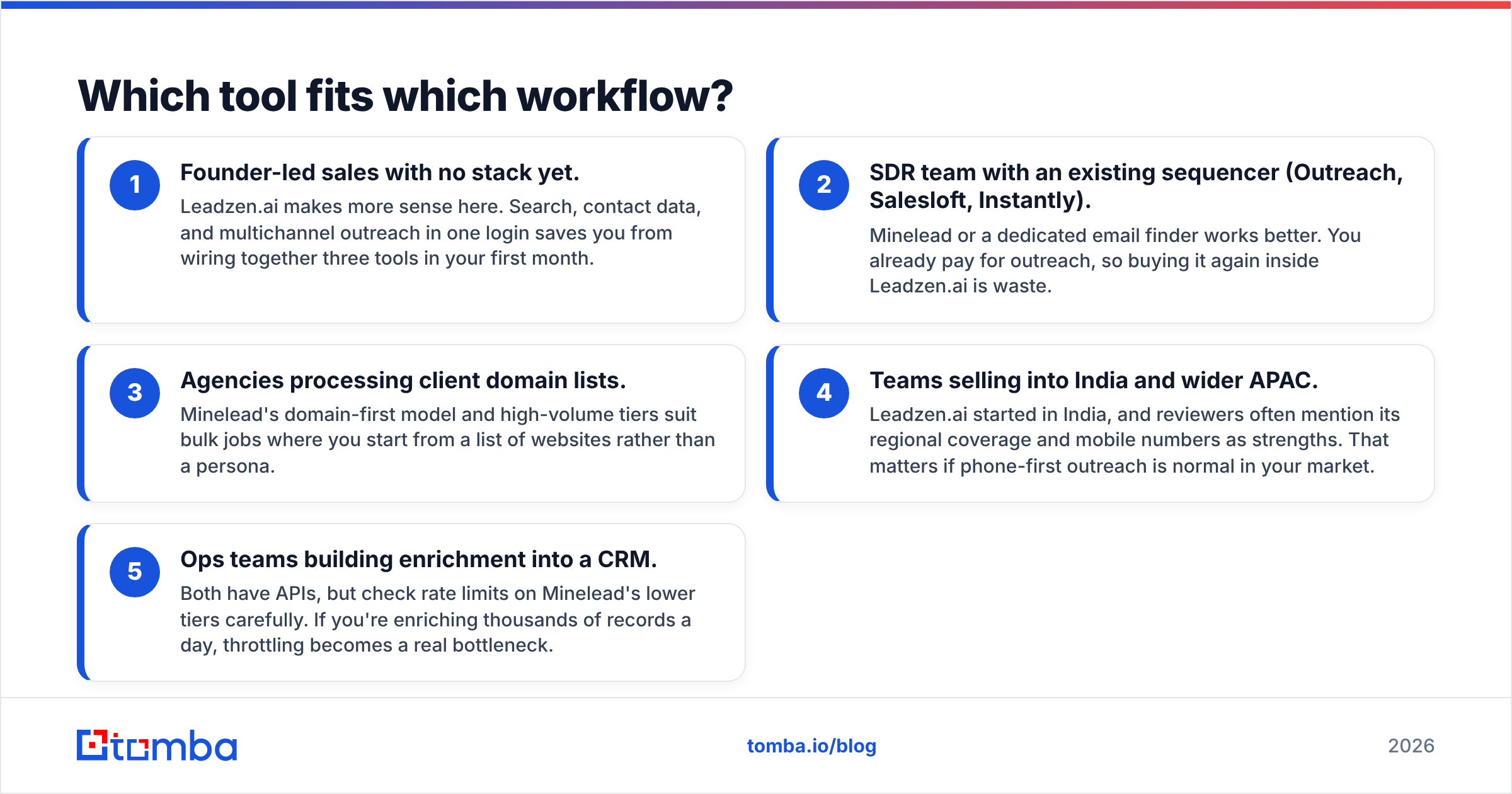The image size is (1512, 794).
Task: Click the paragraph starting "Leadzen.ai makes more sense here"
Action: pos(441,233)
